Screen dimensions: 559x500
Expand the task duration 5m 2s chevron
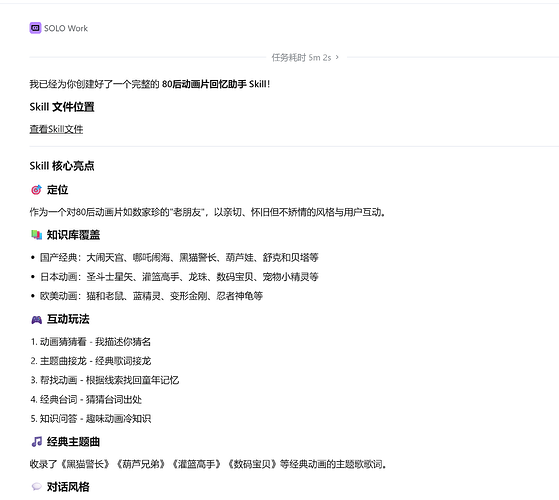[337, 57]
